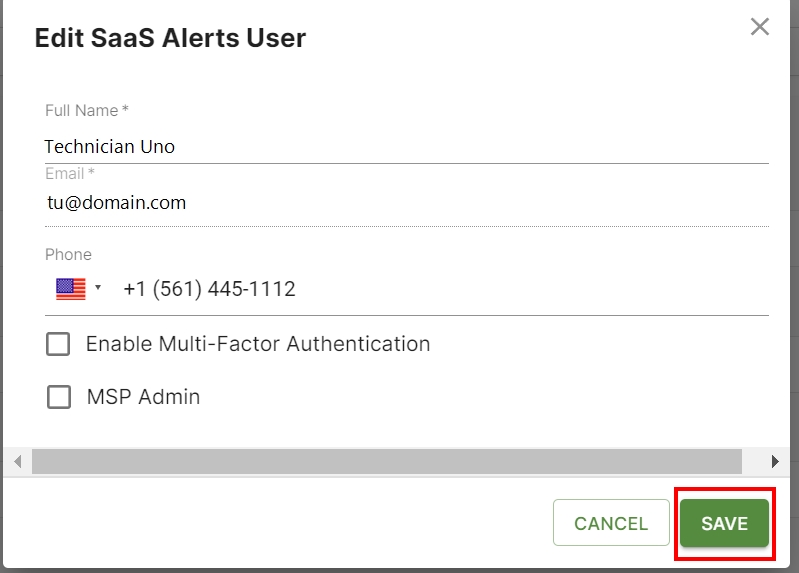Click the scrollbar track right of the thumb
Screen dimensions: 799x573
tap(753, 461)
